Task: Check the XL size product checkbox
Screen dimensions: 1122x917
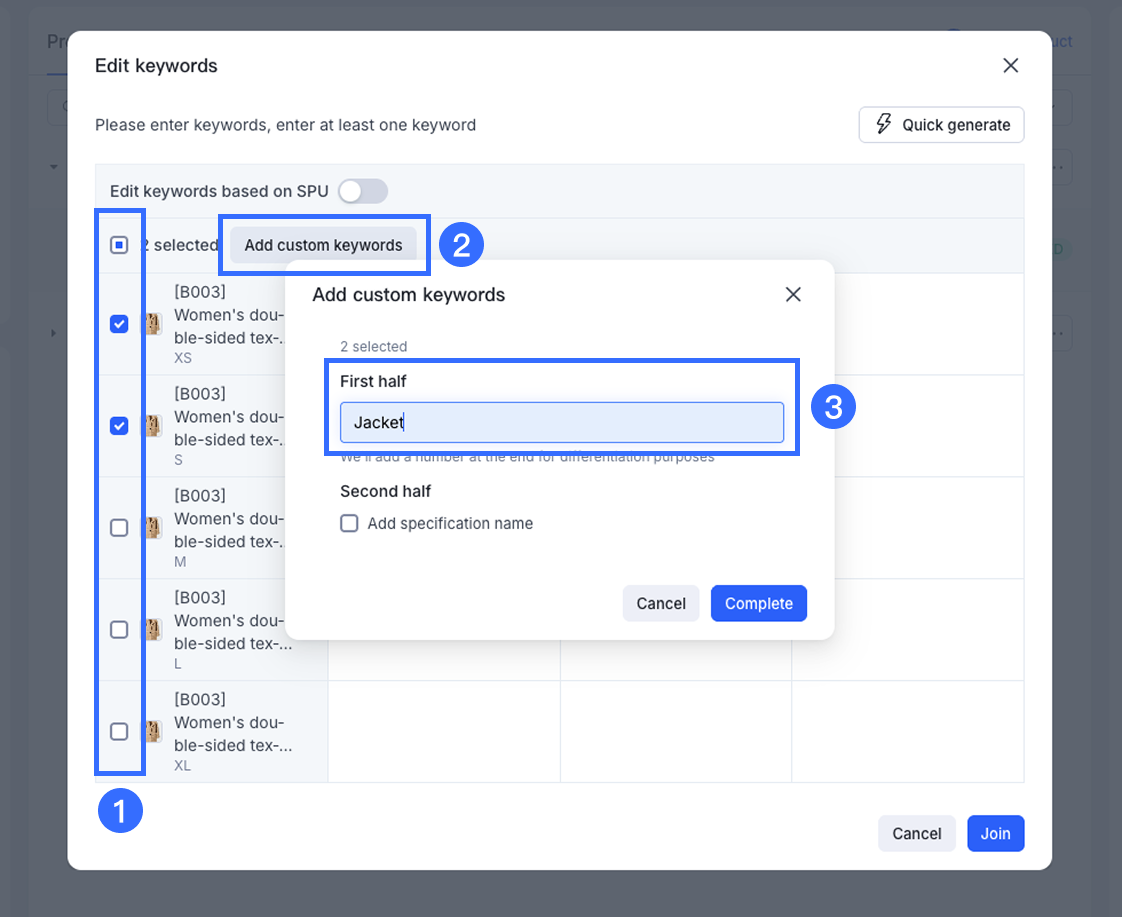Action: (119, 732)
